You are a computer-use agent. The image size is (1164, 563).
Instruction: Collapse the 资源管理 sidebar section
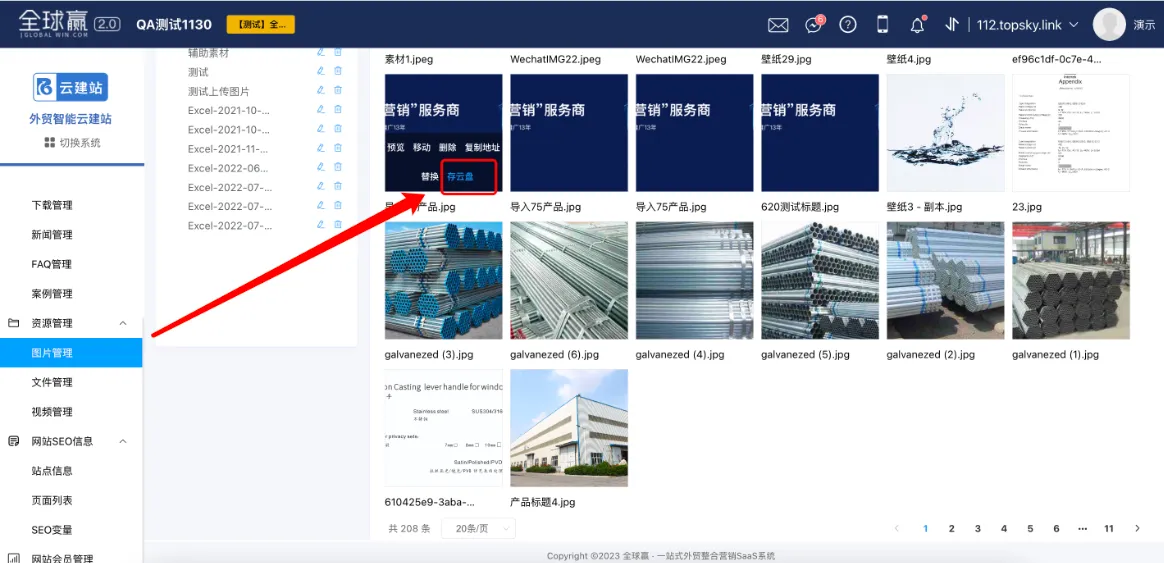pyautogui.click(x=123, y=324)
